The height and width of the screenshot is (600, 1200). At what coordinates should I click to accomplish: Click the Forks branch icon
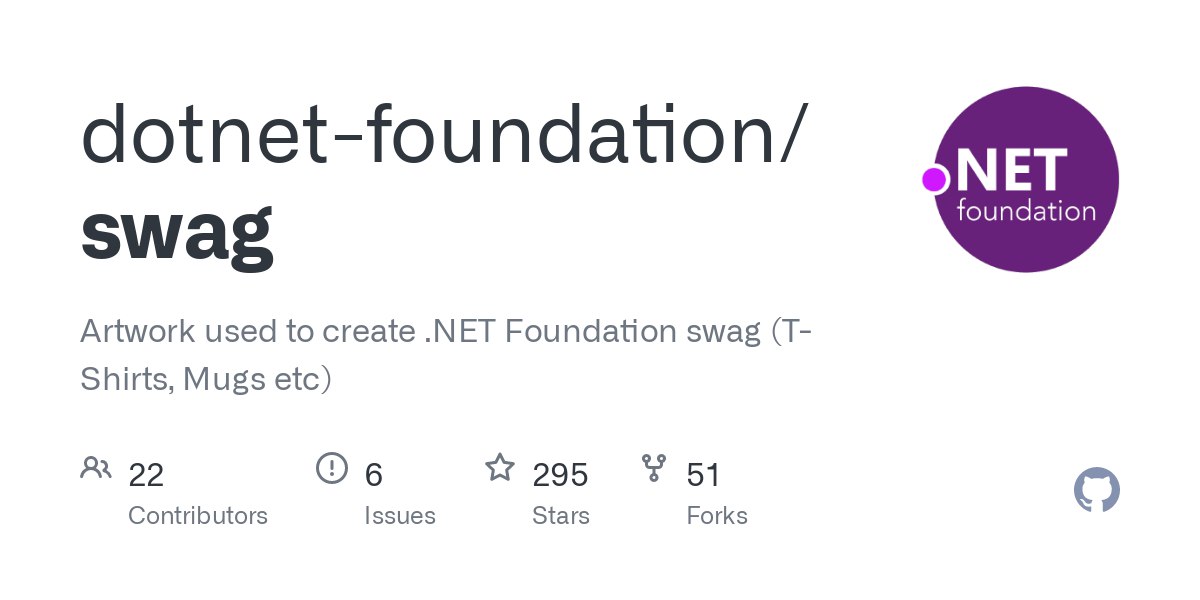pyautogui.click(x=654, y=467)
